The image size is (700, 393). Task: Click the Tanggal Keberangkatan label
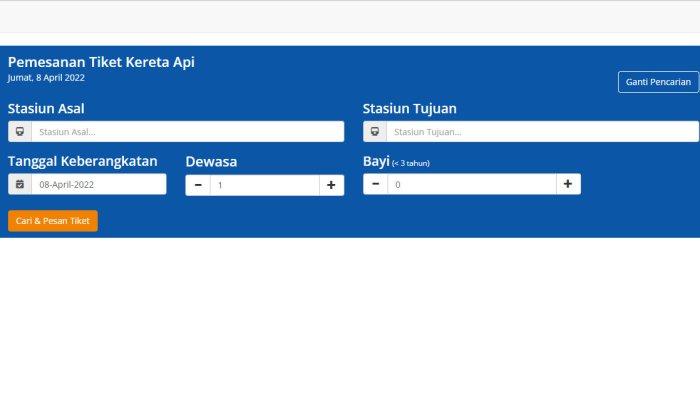83,161
